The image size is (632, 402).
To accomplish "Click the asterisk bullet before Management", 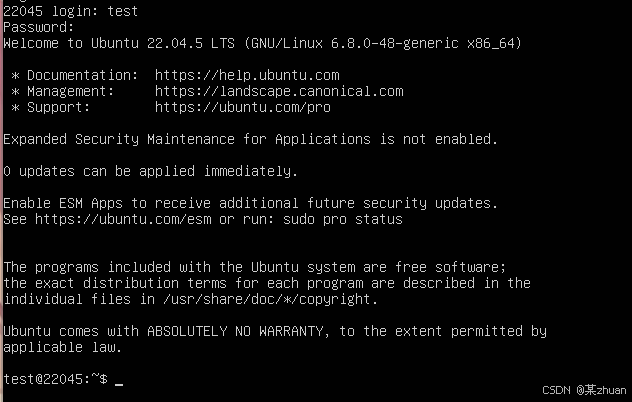I will (x=15, y=92).
